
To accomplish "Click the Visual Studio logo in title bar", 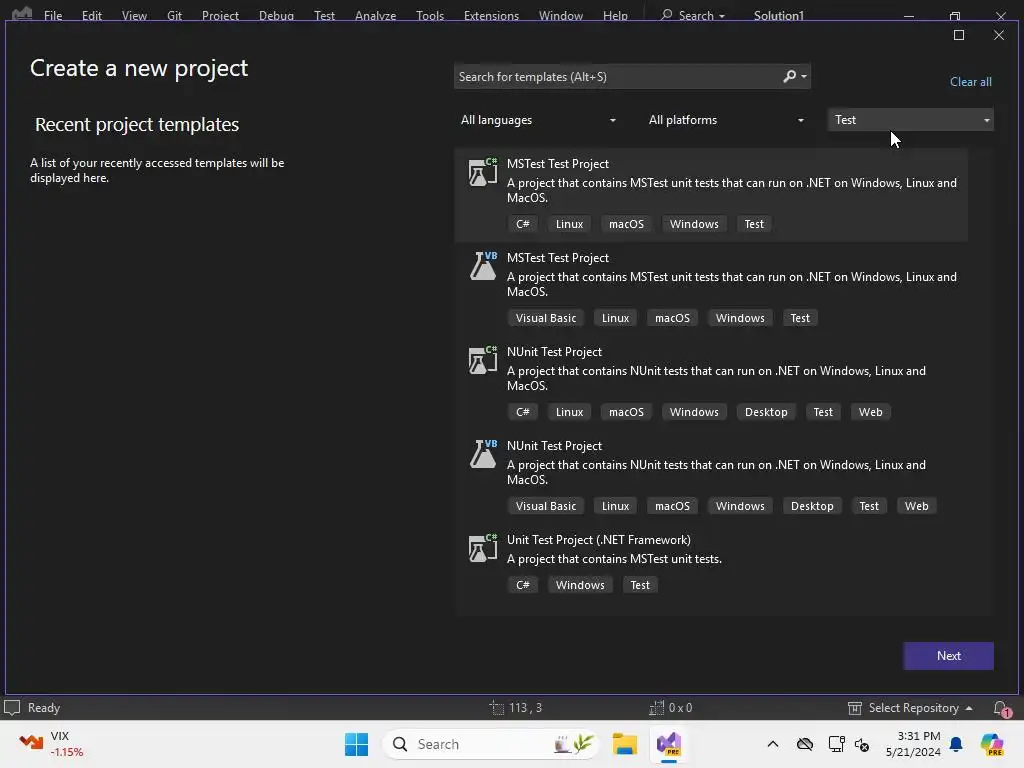I will click(22, 13).
